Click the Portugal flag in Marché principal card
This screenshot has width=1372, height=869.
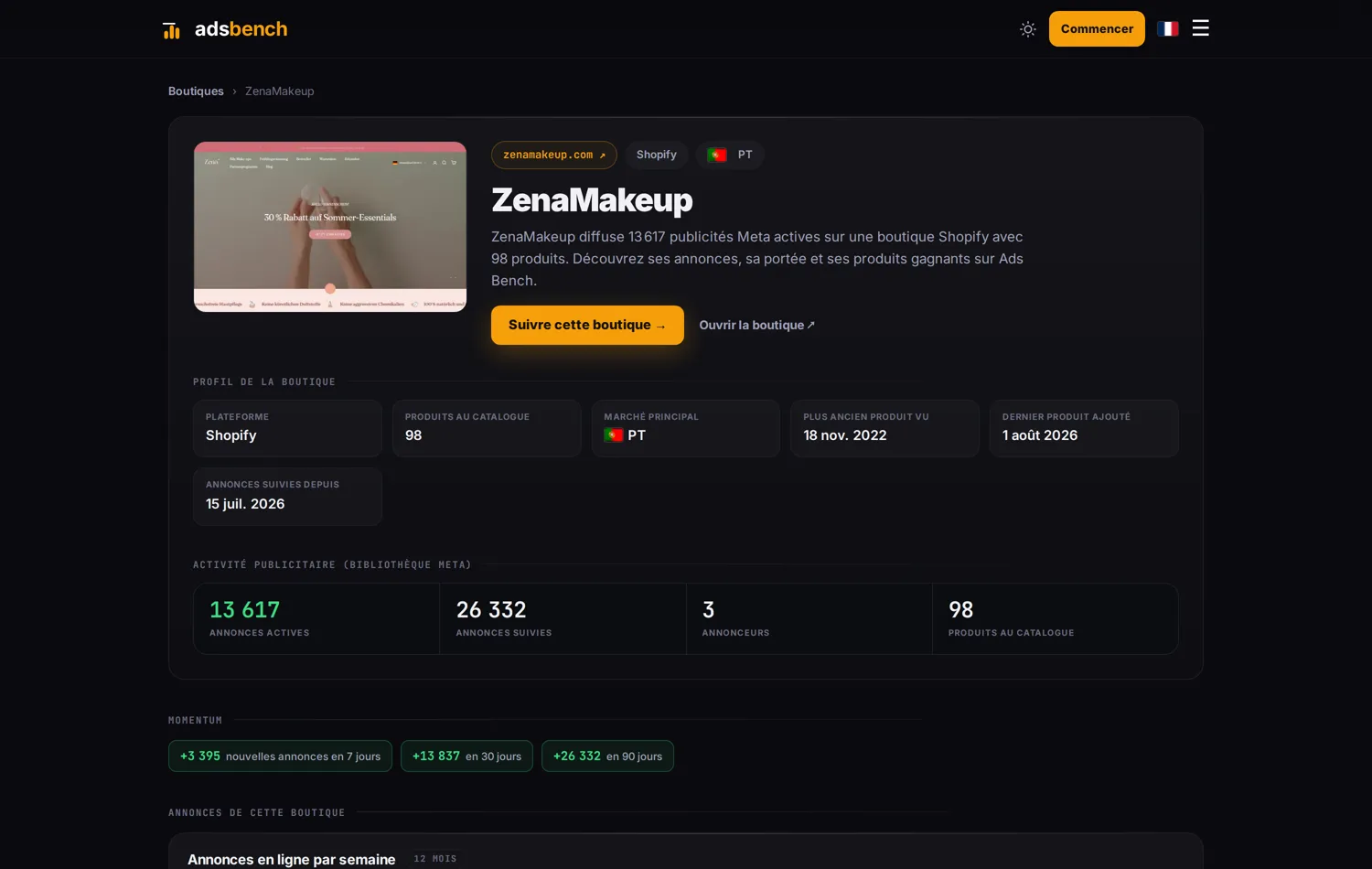613,435
